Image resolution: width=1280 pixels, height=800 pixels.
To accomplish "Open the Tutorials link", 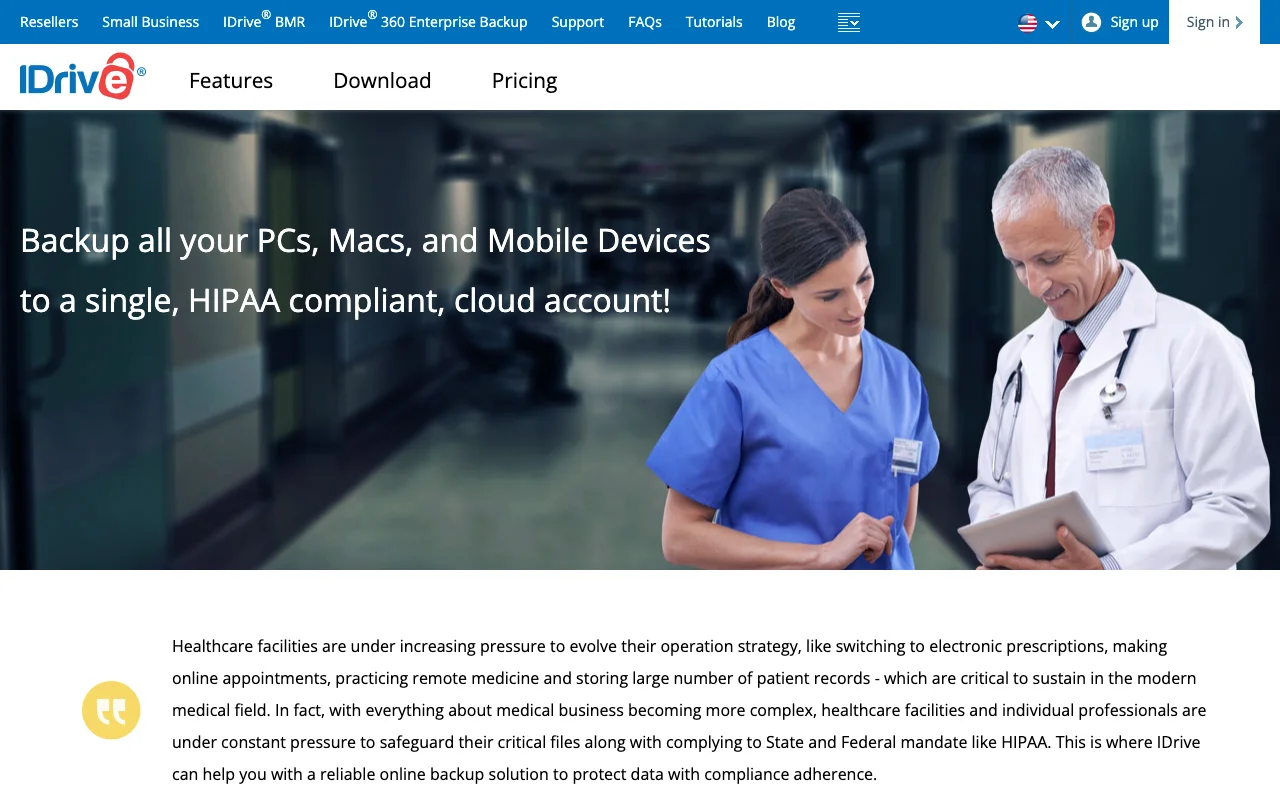I will click(714, 22).
